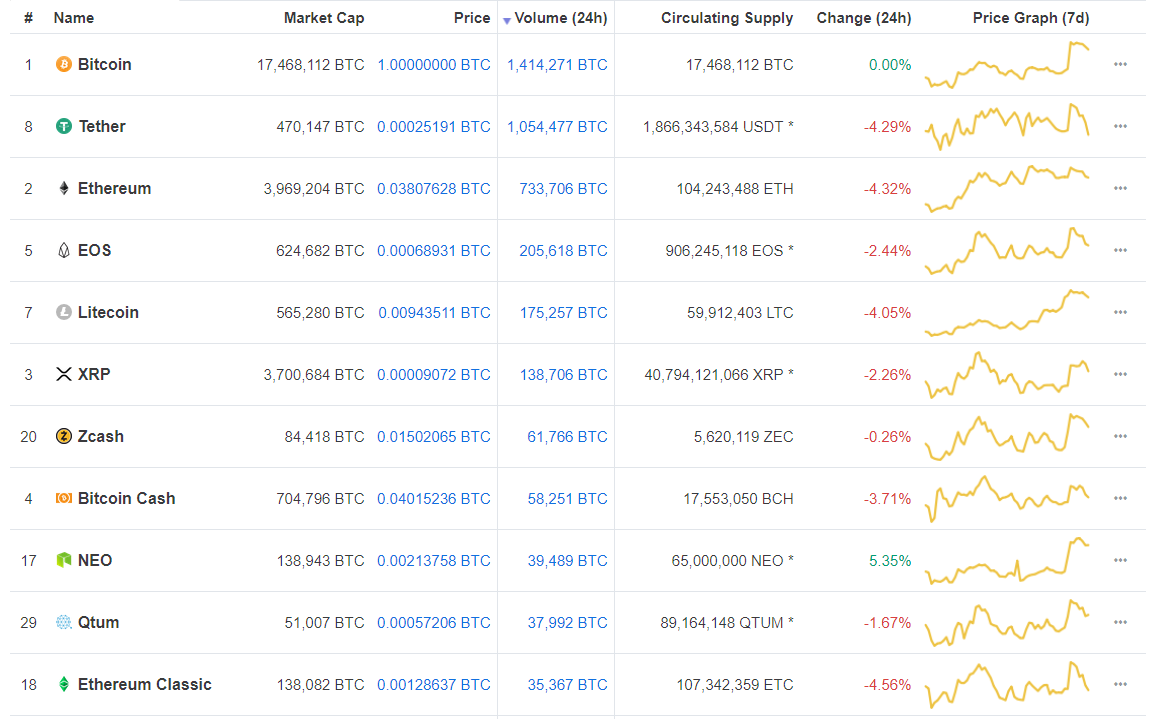Click the Qtum logo icon

point(64,623)
